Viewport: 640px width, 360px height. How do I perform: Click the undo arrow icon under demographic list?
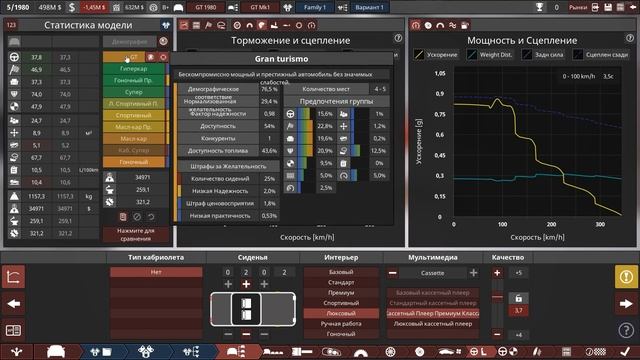(151, 217)
